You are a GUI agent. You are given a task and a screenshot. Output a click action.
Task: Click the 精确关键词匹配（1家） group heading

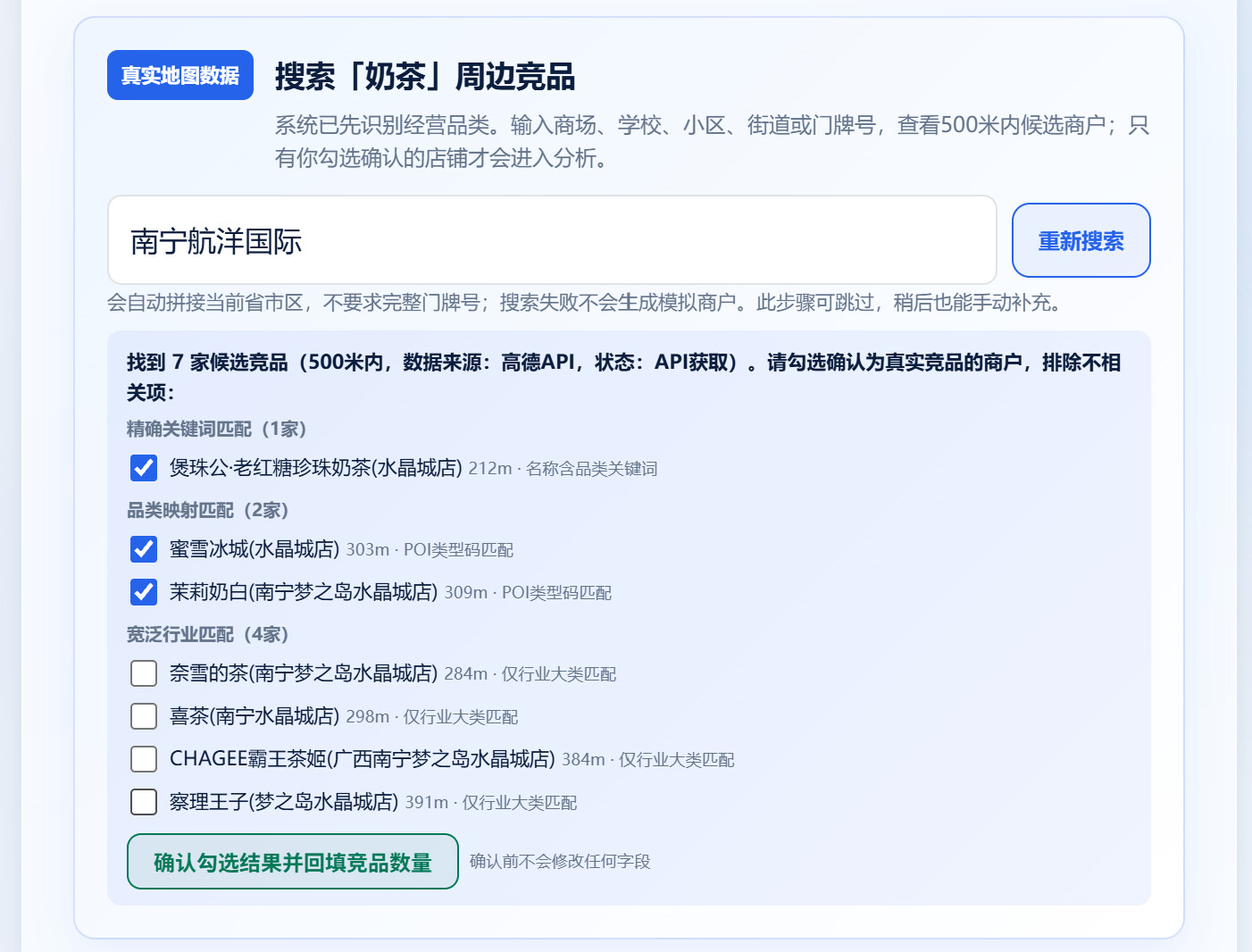coord(217,429)
